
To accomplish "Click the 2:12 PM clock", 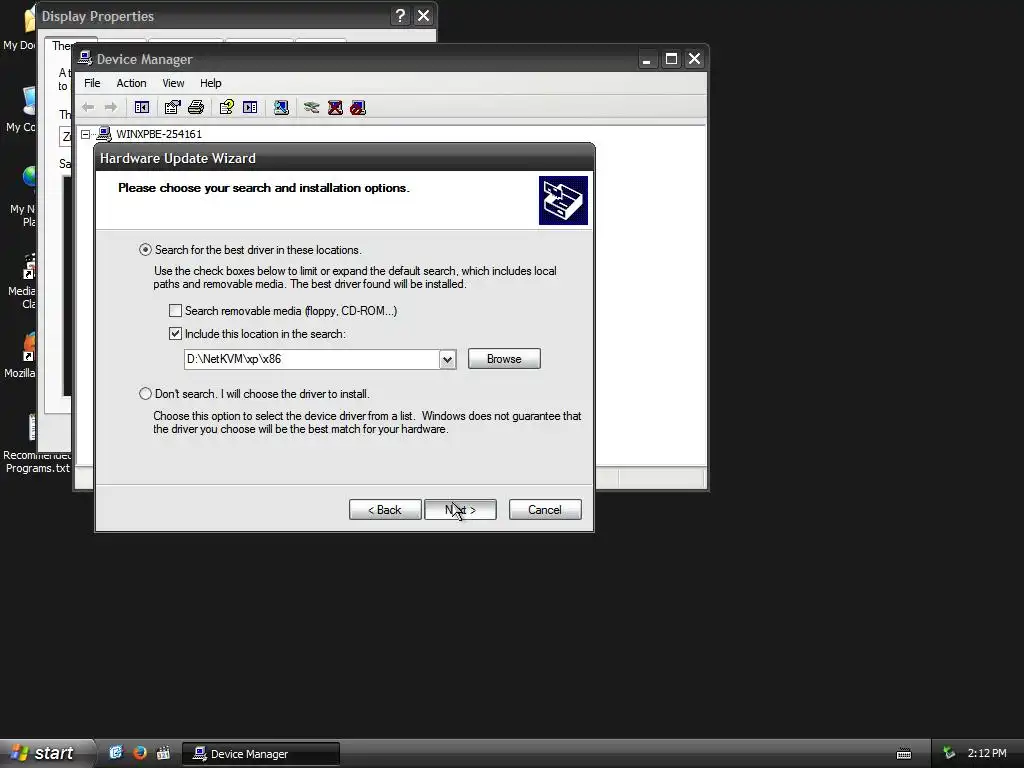I will click(x=987, y=753).
